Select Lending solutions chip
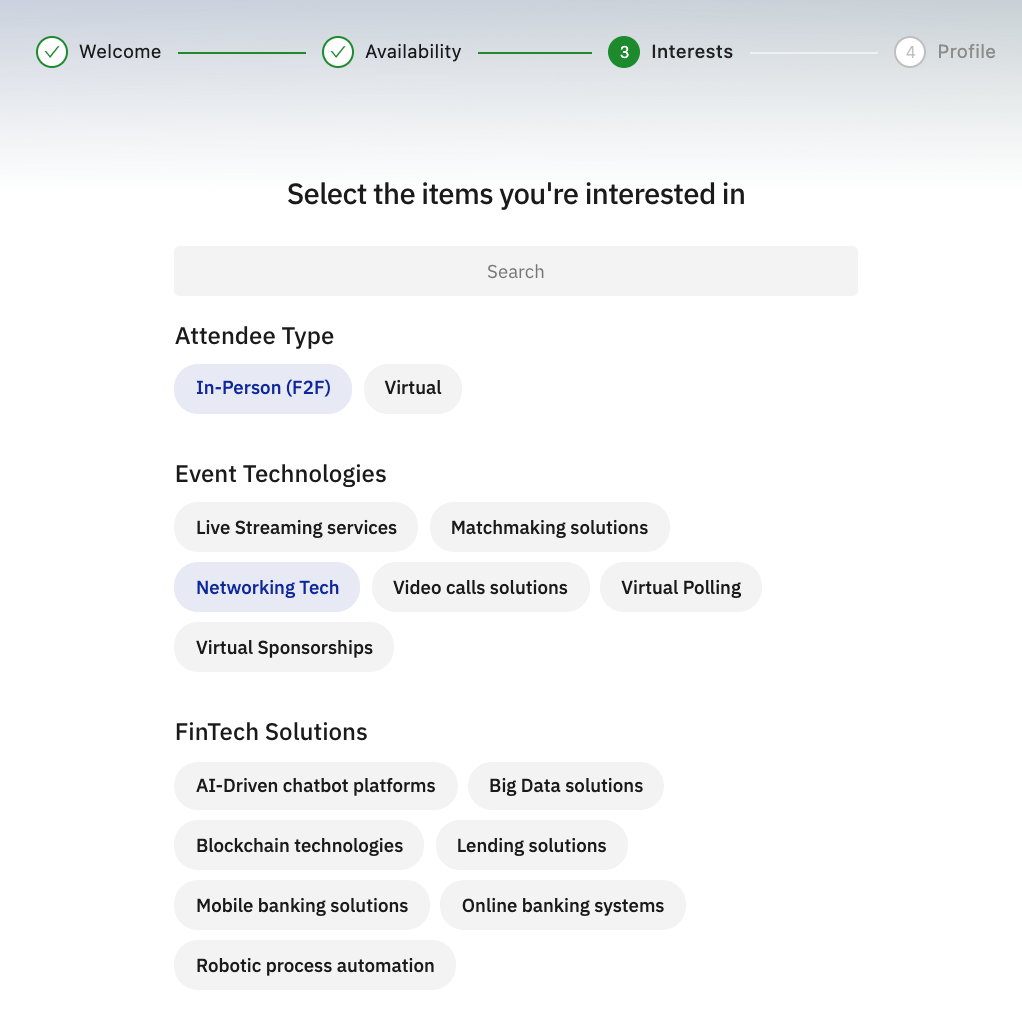This screenshot has height=1012, width=1022. click(531, 845)
